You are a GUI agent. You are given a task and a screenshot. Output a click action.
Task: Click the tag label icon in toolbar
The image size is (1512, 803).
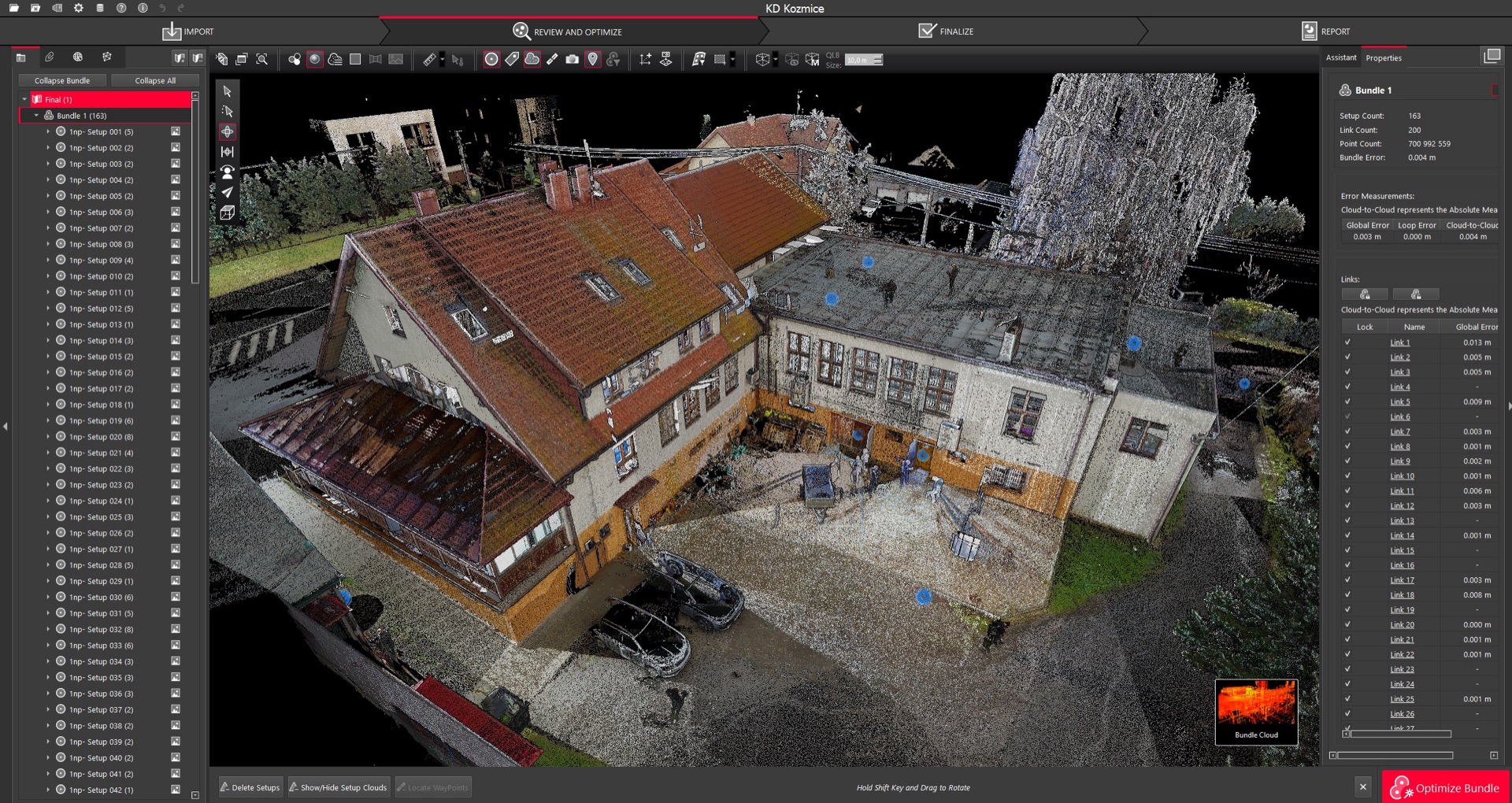pyautogui.click(x=512, y=60)
